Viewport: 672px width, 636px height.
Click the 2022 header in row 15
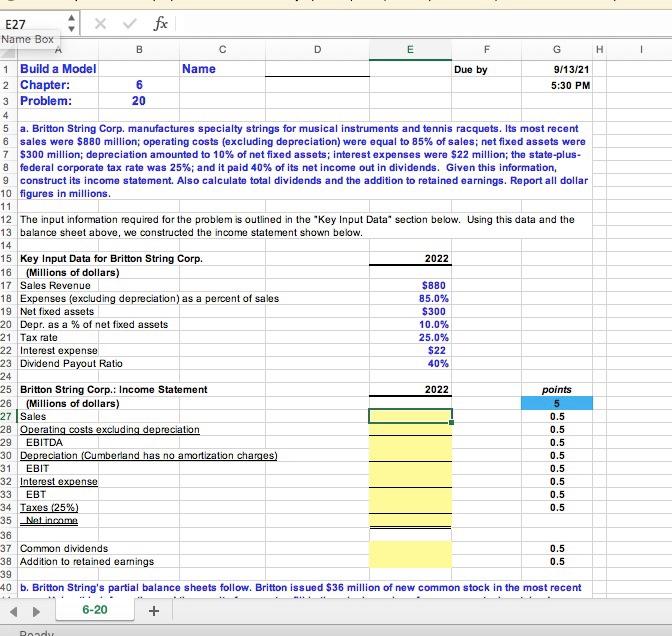[x=437, y=259]
